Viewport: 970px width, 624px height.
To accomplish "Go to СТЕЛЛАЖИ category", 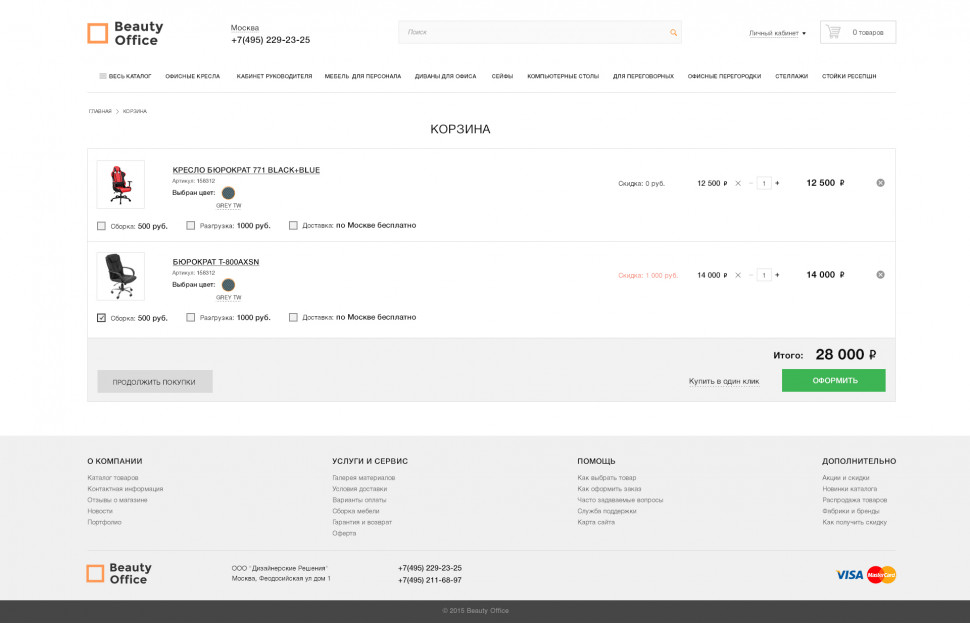I will 791,76.
